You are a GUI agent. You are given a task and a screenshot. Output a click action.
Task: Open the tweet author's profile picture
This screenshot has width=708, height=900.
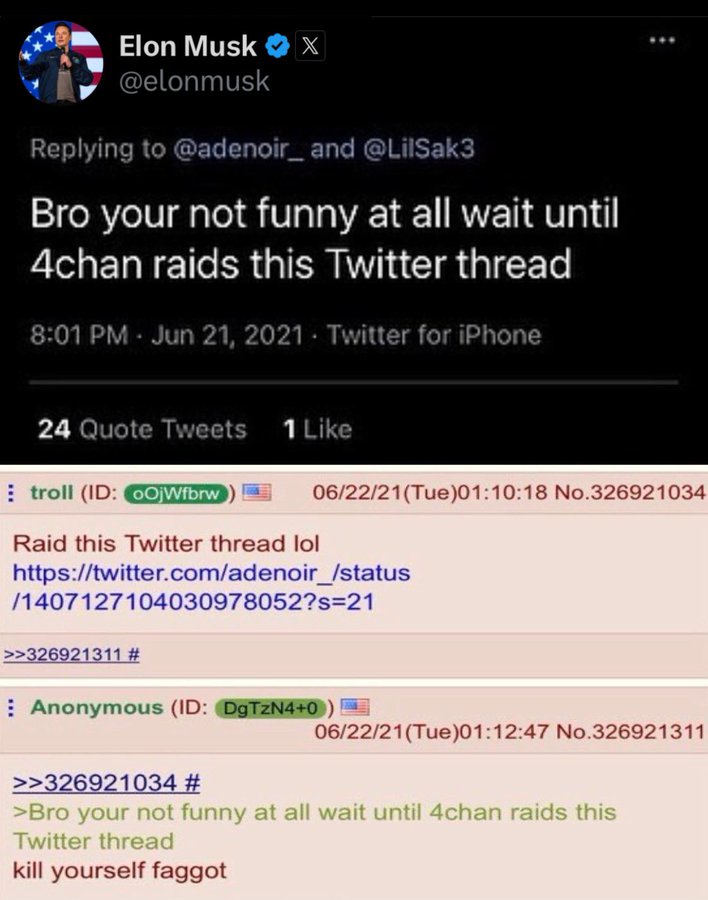coord(61,63)
